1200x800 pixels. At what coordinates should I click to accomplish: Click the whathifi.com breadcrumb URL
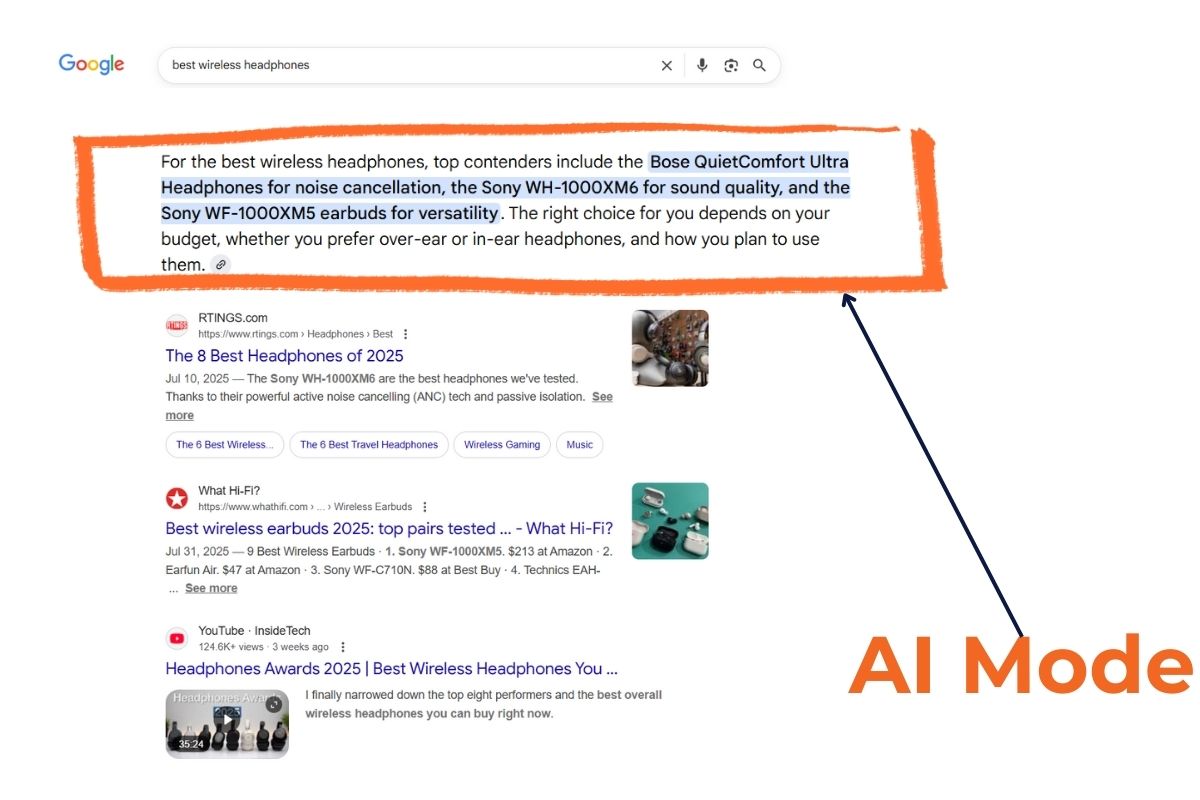click(x=305, y=507)
